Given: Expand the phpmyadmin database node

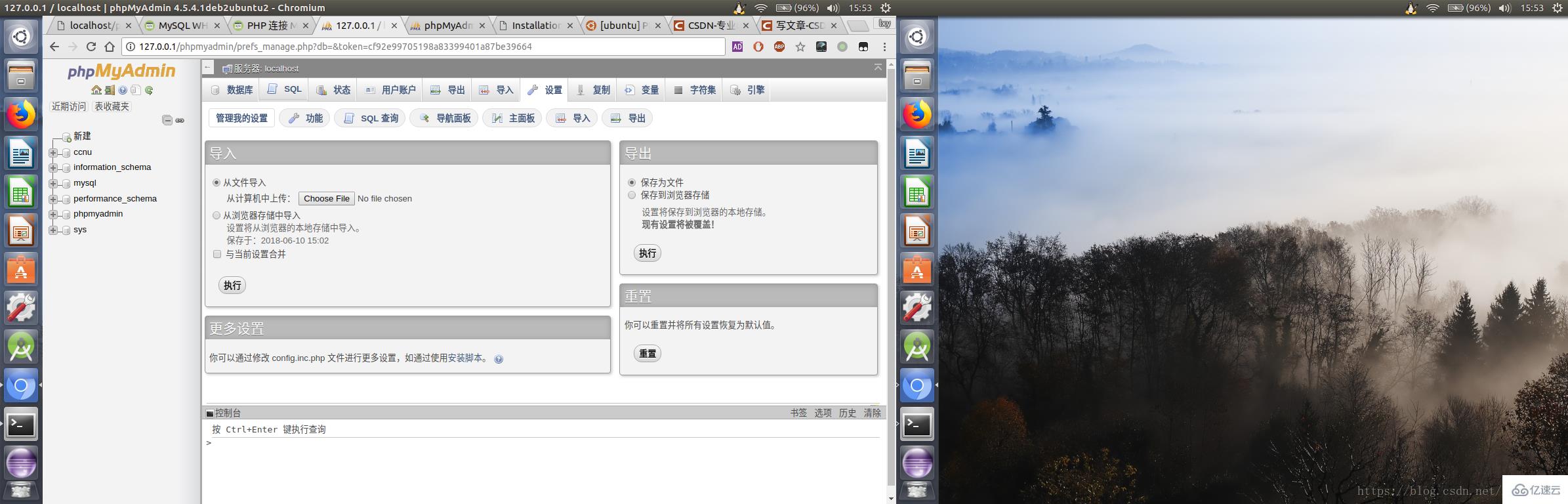Looking at the screenshot, I should (x=53, y=214).
